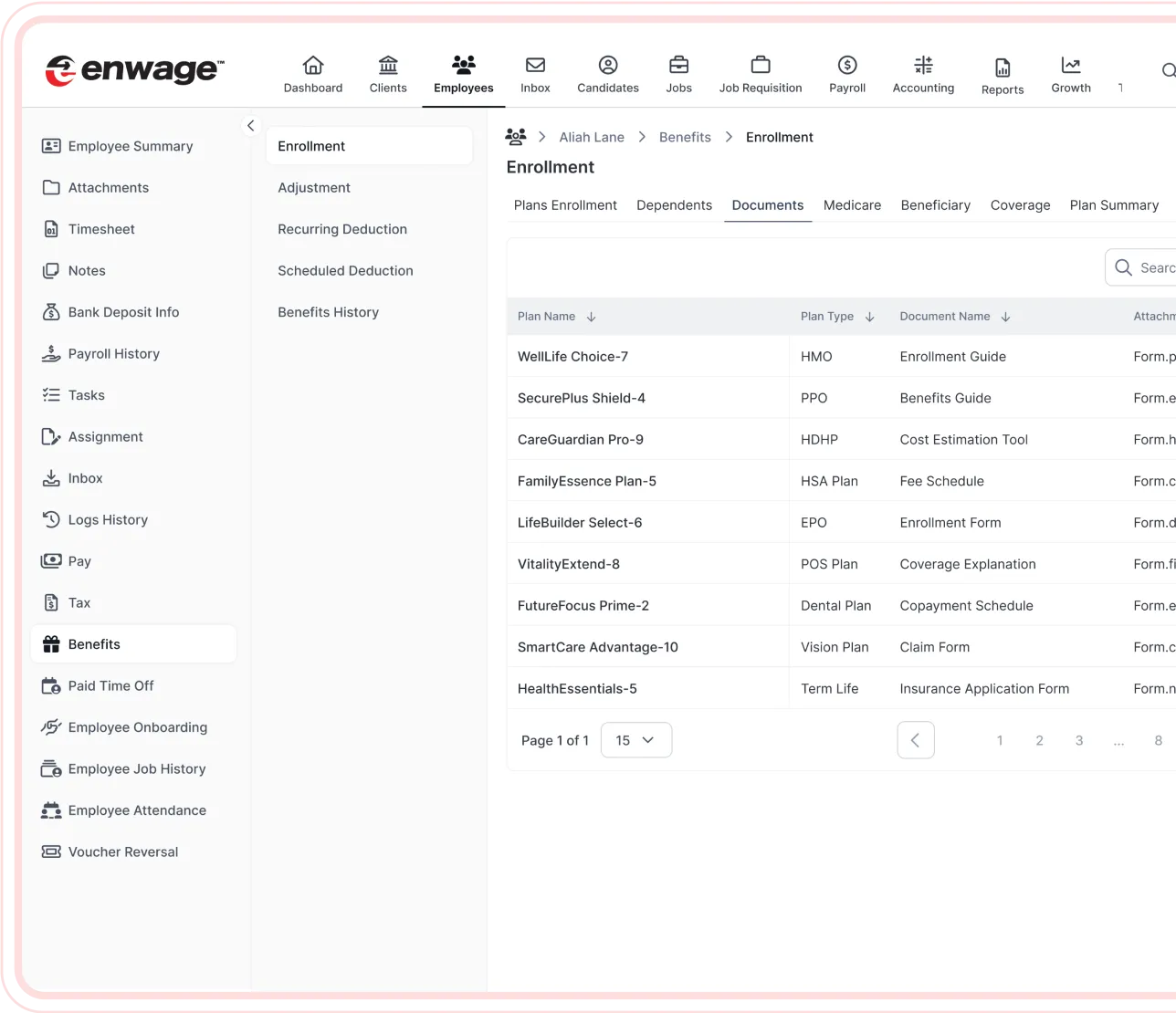Image resolution: width=1176 pixels, height=1013 pixels.
Task: Click Aliah Lane breadcrumb link
Action: tap(592, 137)
